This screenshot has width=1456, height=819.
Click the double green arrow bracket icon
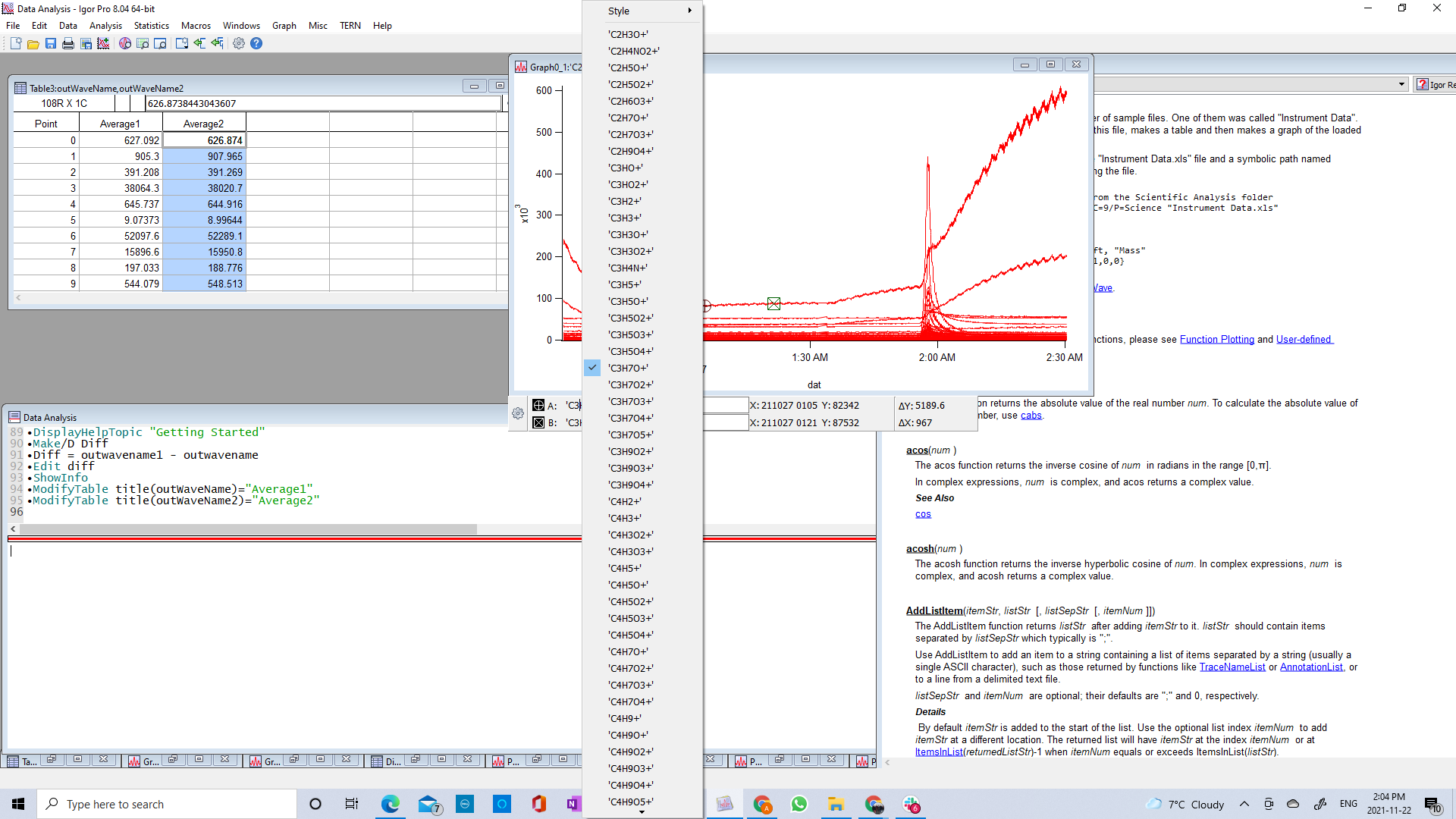click(x=218, y=43)
